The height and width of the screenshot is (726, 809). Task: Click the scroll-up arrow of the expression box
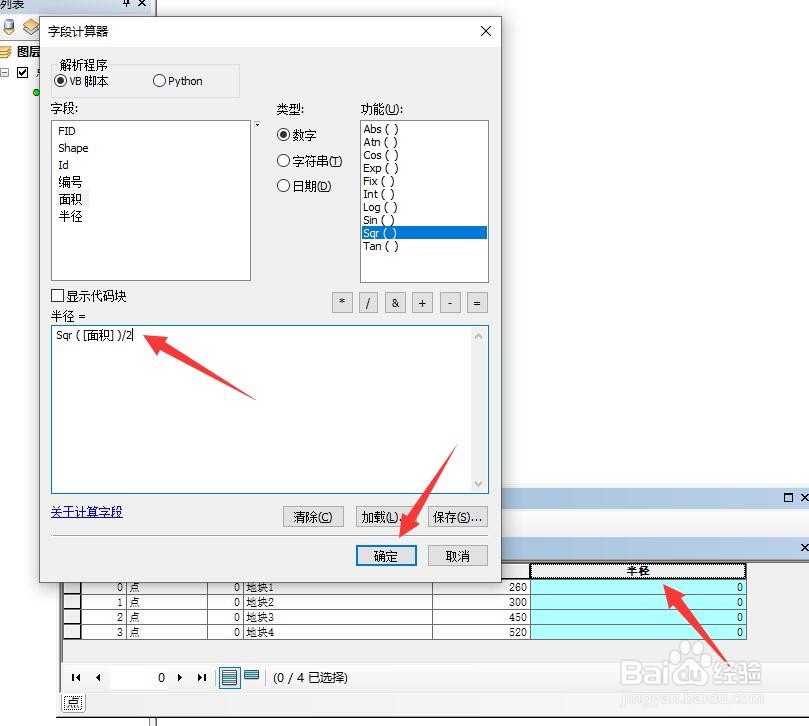479,334
